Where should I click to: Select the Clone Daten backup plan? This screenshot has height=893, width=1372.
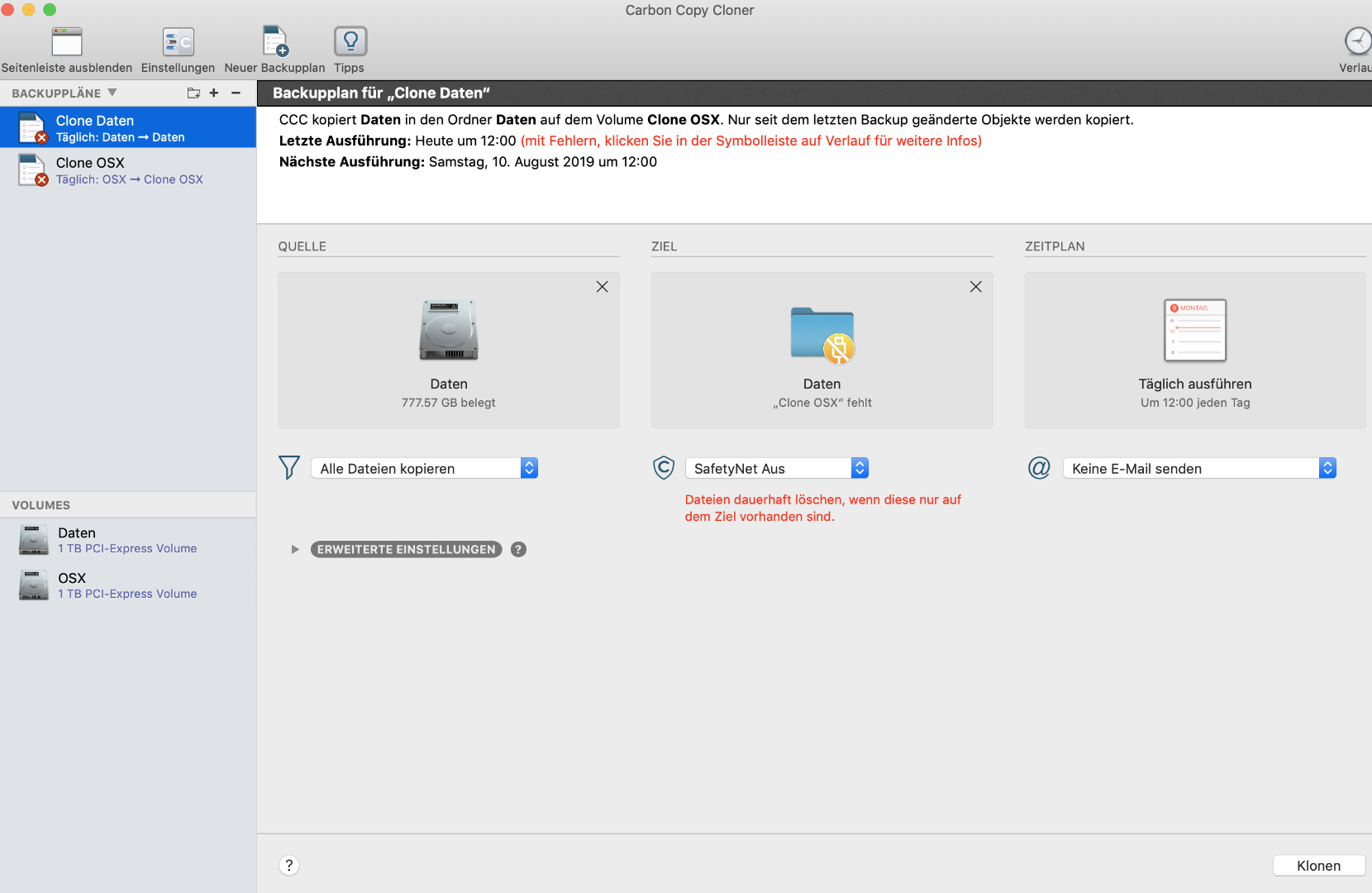(128, 128)
